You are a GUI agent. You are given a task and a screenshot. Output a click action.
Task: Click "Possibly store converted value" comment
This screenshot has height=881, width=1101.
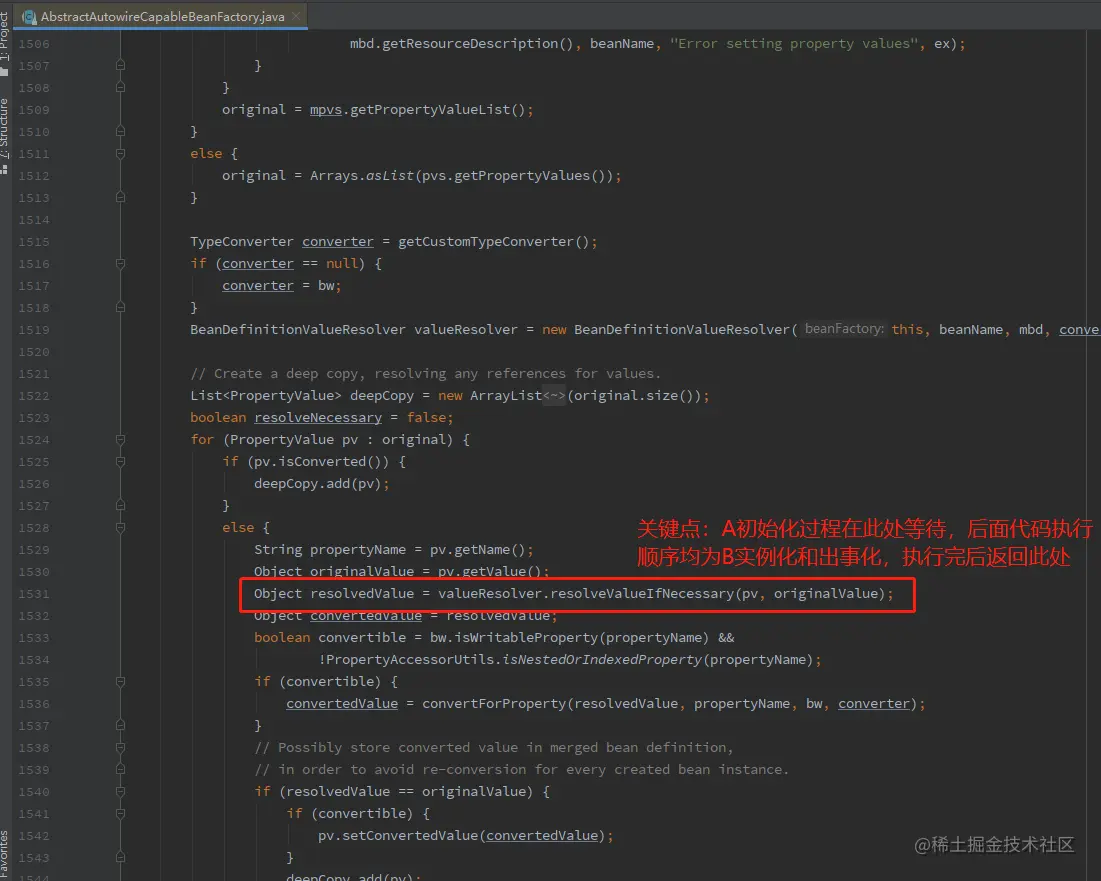[494, 748]
